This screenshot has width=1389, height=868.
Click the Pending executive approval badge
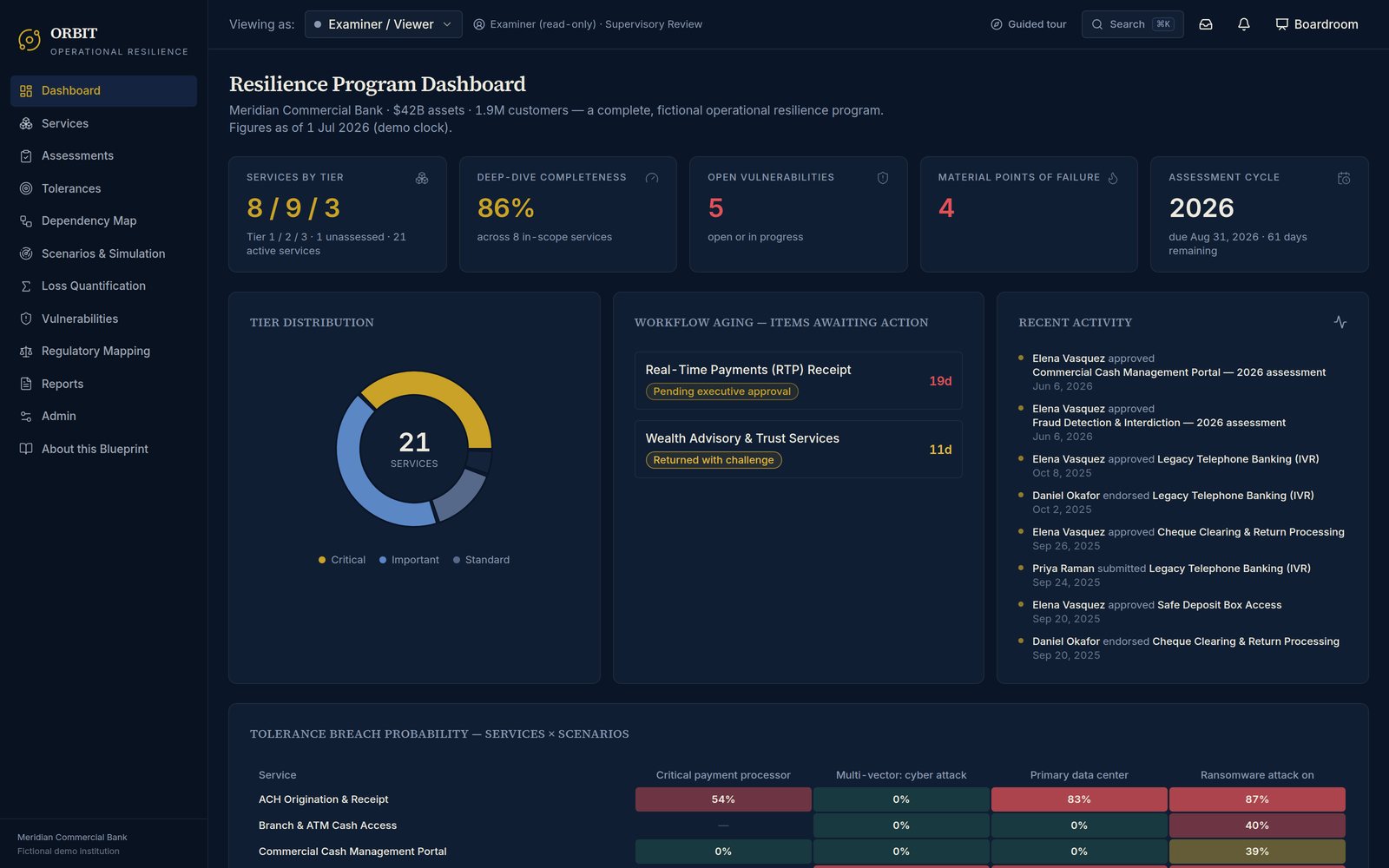pyautogui.click(x=721, y=391)
